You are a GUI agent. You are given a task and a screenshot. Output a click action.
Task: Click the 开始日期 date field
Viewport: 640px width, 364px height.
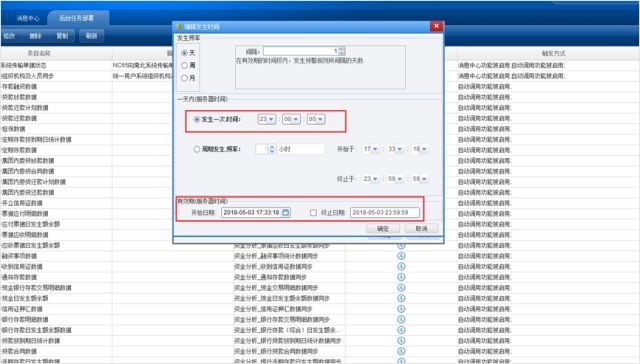(x=256, y=213)
